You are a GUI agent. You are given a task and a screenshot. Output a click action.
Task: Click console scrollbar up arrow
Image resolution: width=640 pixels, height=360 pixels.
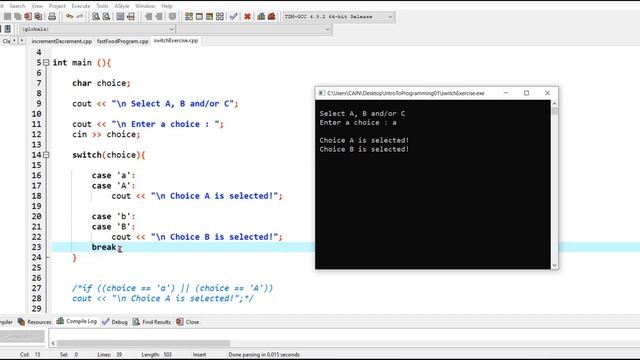pos(554,104)
